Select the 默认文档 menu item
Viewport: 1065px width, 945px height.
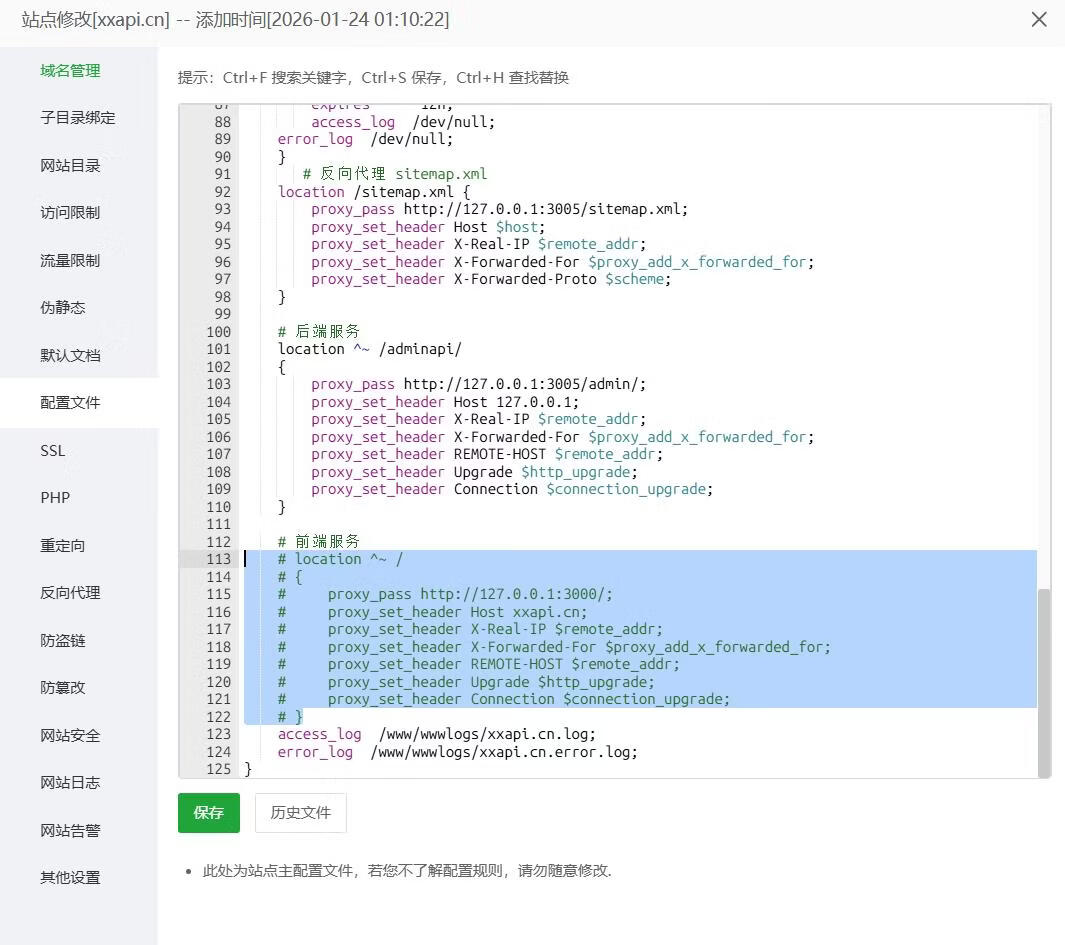(70, 356)
